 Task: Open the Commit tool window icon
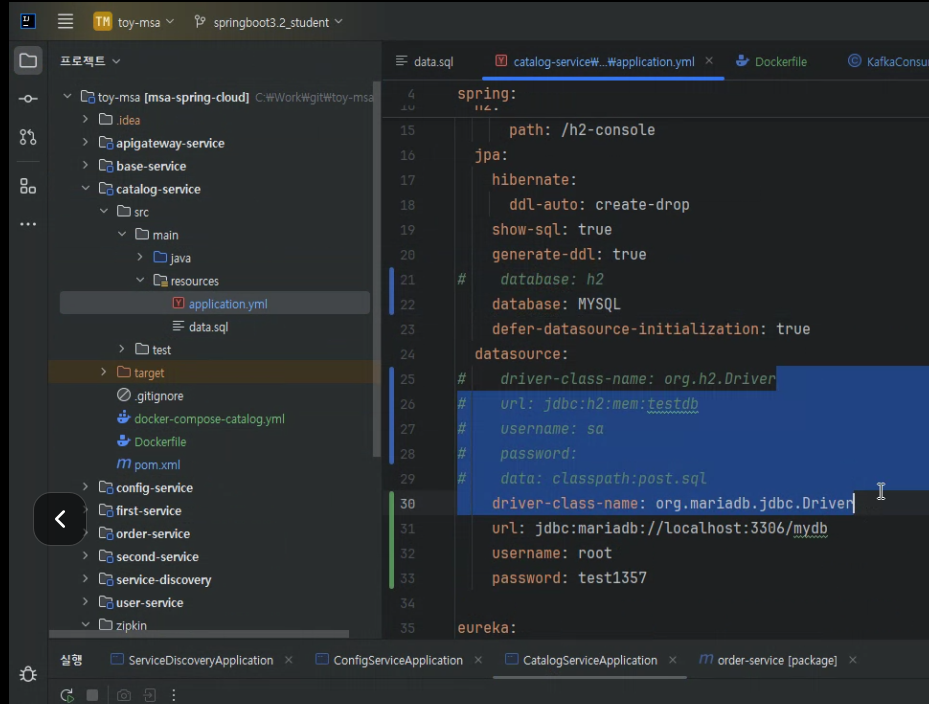click(x=28, y=98)
